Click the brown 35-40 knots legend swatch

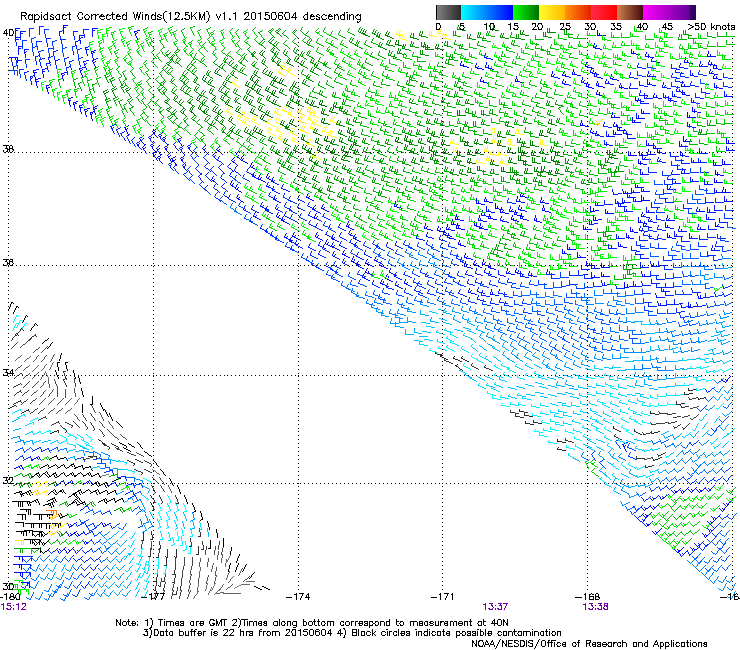[630, 12]
